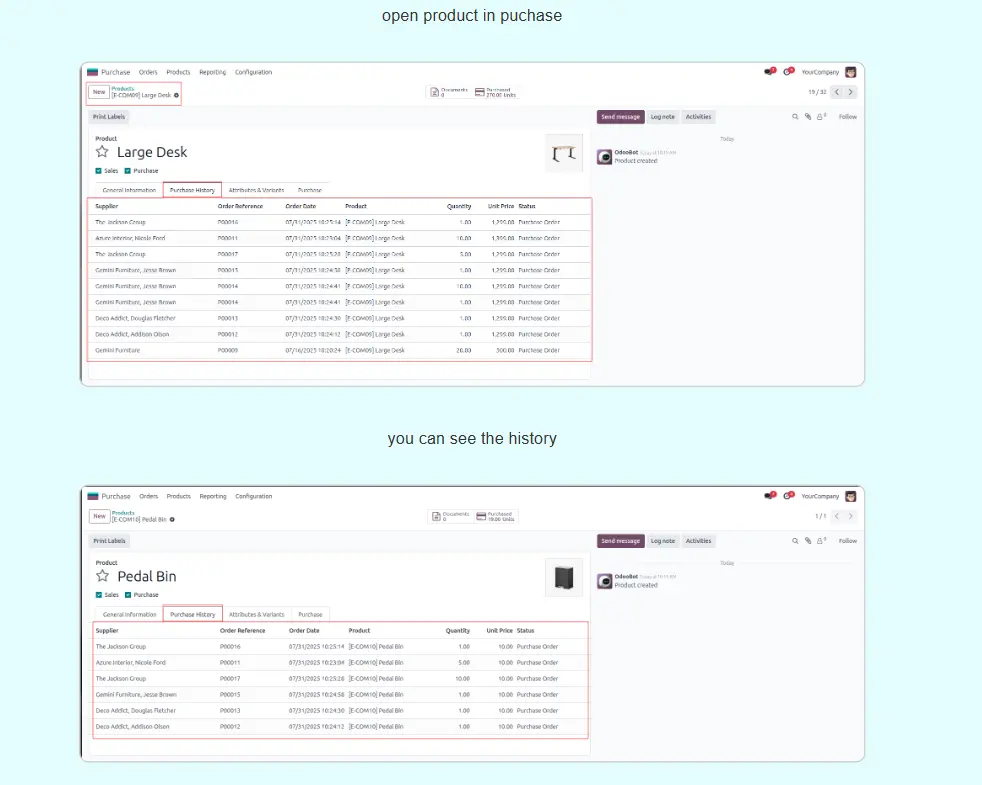Image resolution: width=982 pixels, height=785 pixels.
Task: Click Send message in the Large Desk chatter
Action: pos(620,117)
